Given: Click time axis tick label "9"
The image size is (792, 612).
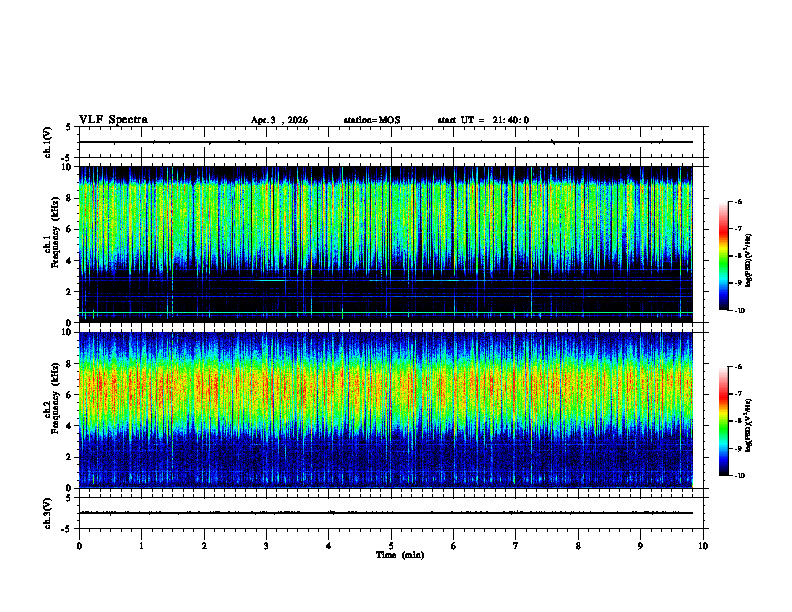Looking at the screenshot, I should click(x=640, y=546).
